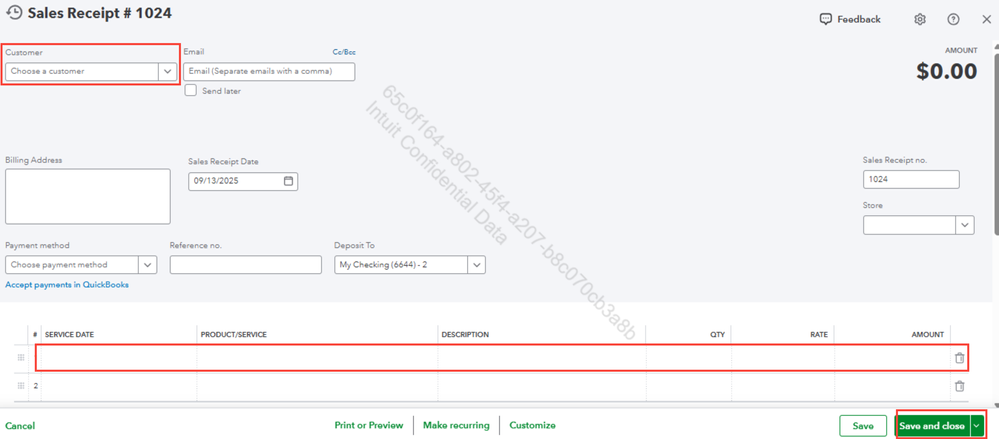Viewport: 999px width, 439px height.
Task: Tick the Send later checkbox
Action: 190,90
